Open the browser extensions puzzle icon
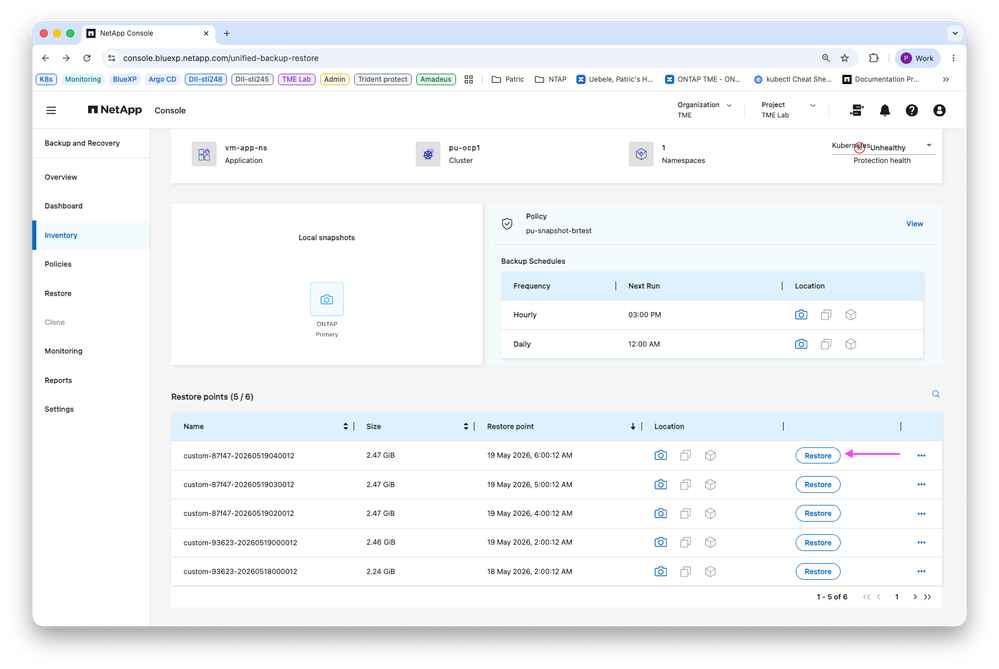The image size is (999, 669). pos(873,58)
